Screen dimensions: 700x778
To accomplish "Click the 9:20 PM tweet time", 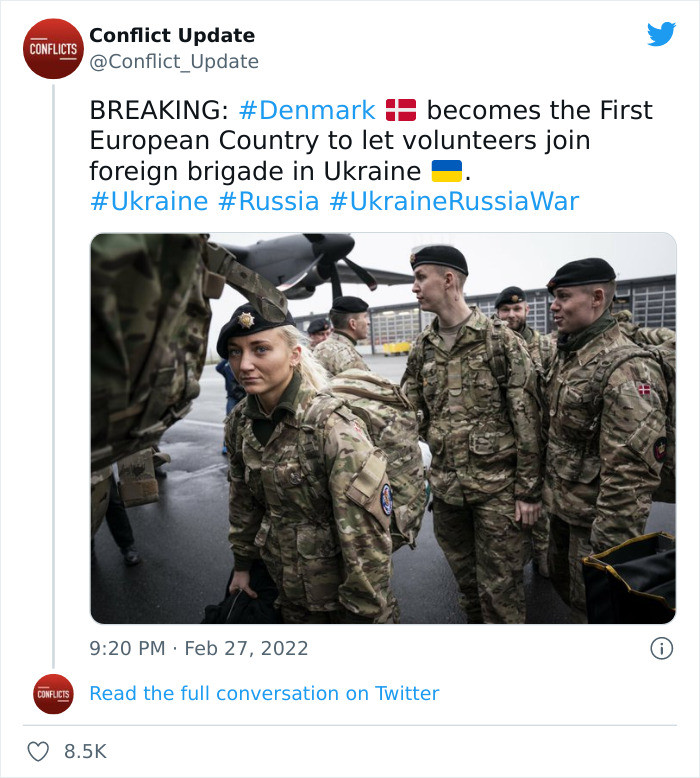I will (127, 648).
